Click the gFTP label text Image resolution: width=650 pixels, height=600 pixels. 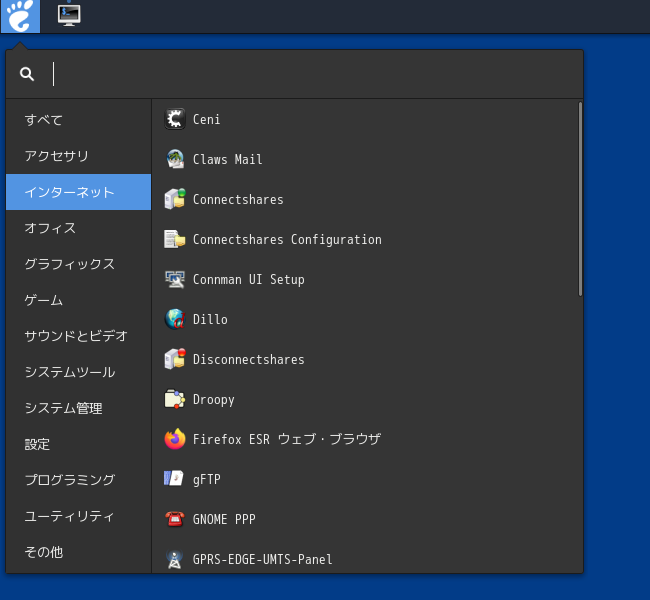(x=206, y=480)
